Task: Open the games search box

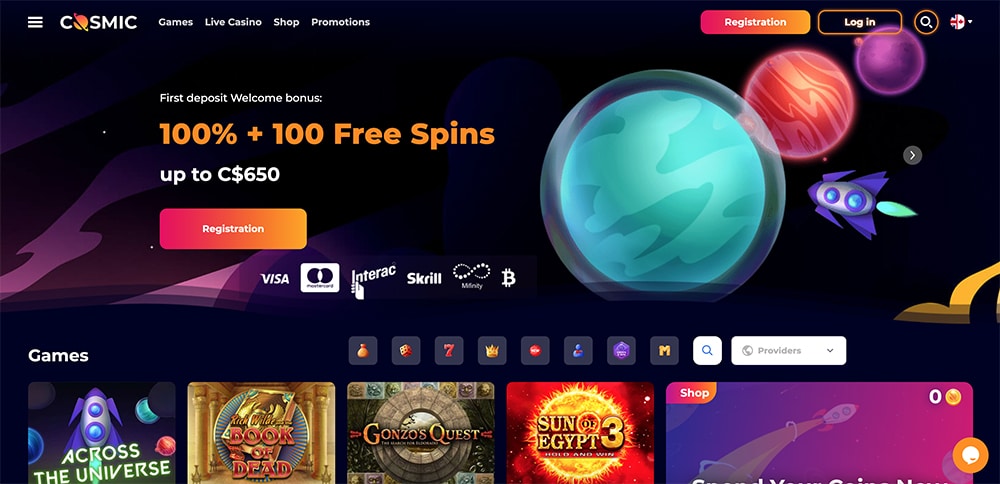Action: [x=707, y=351]
